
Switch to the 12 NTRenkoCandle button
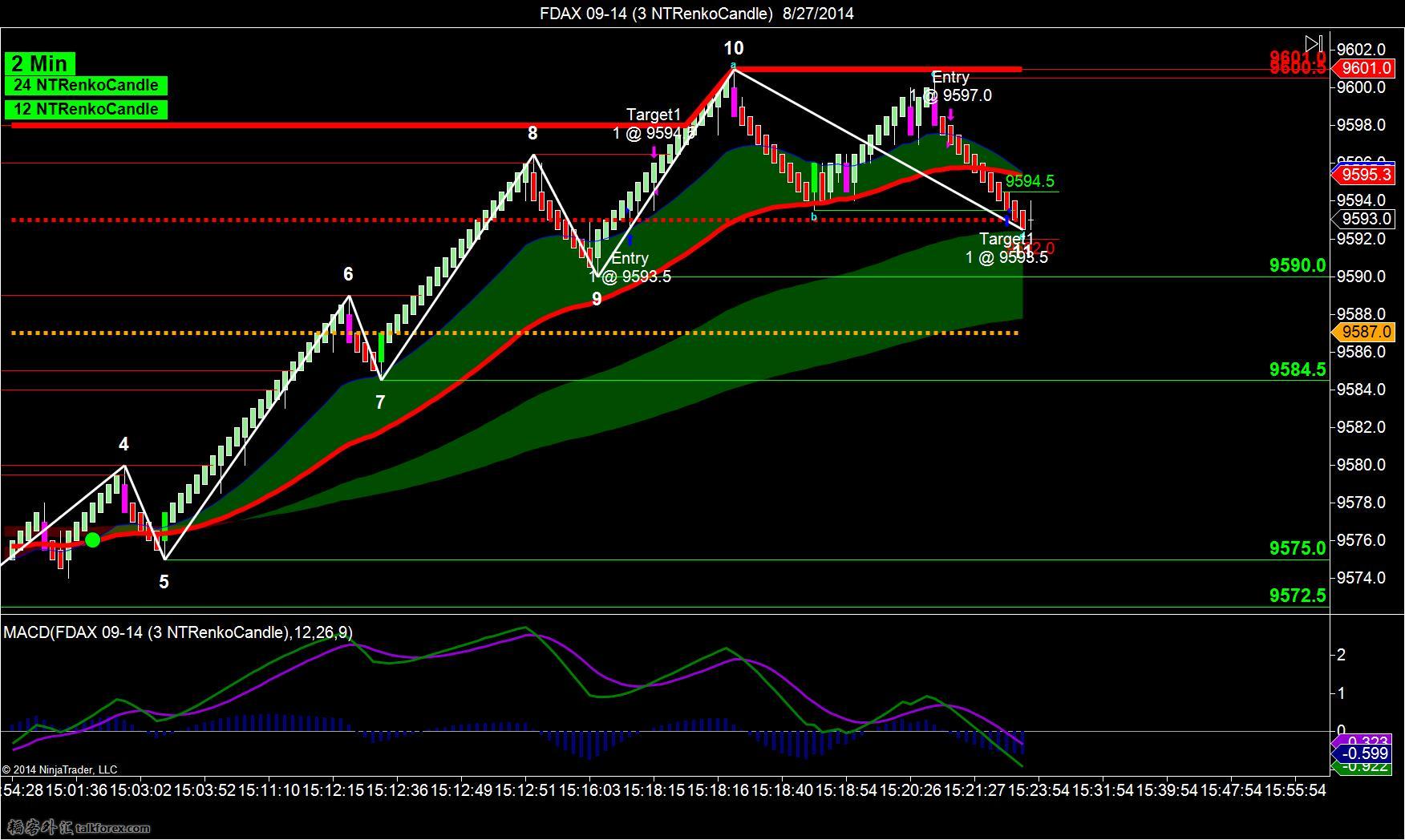(x=86, y=109)
